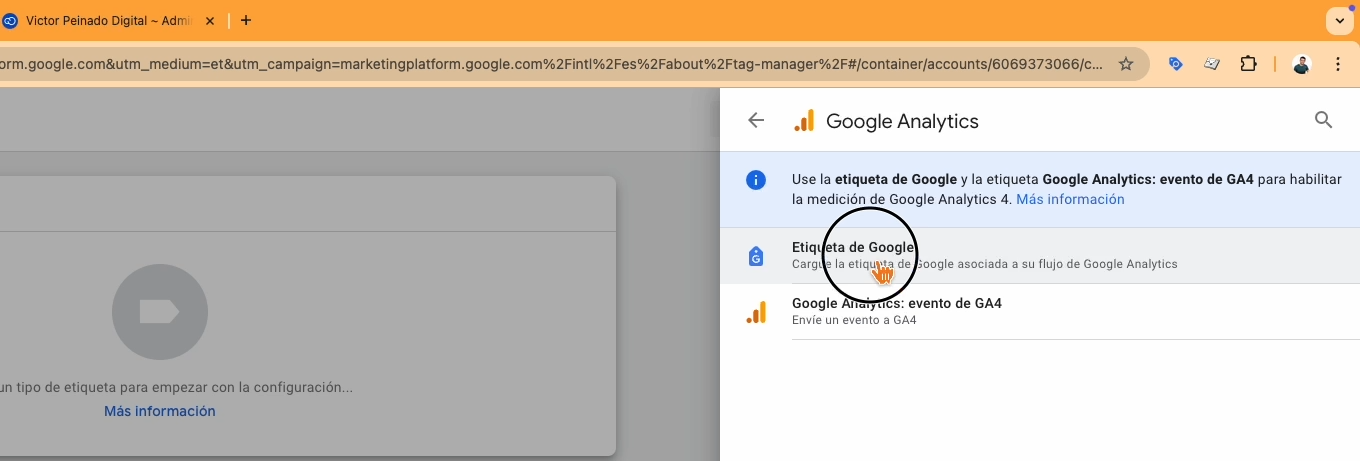The width and height of the screenshot is (1360, 461).
Task: Click the Google Analytics logo in panel header
Action: [x=804, y=121]
